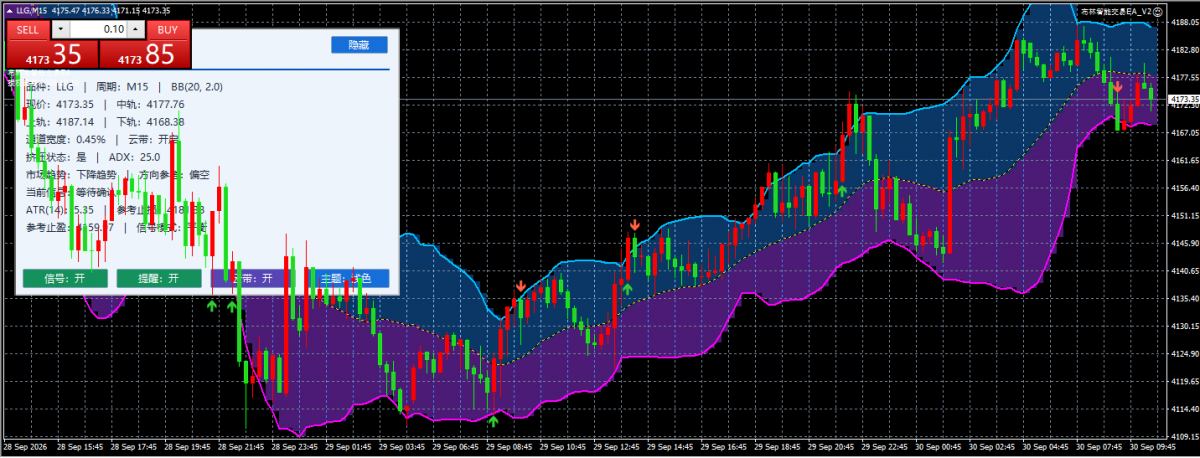
Task: Click the sell price block 4173 35
Action: point(52,54)
